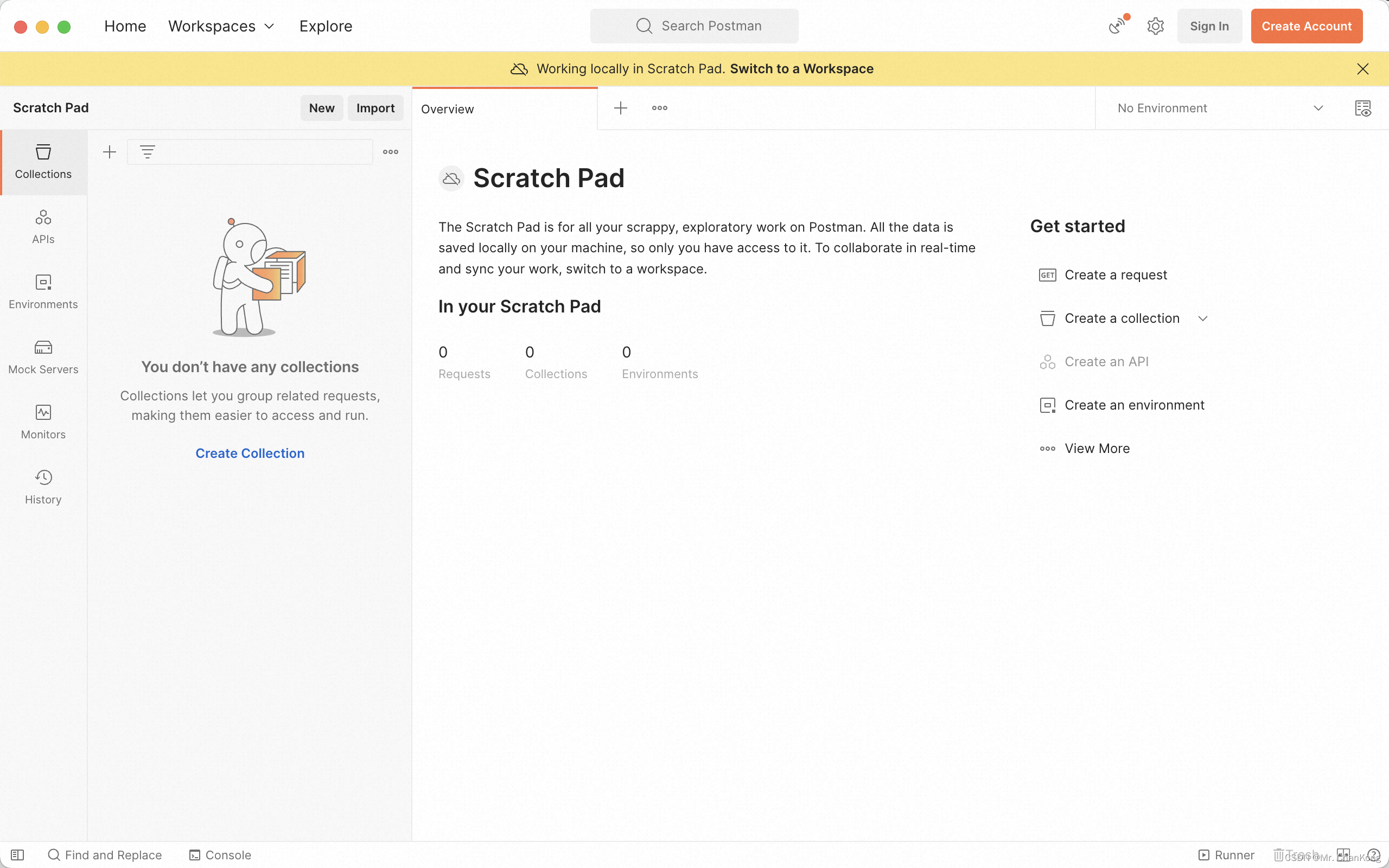This screenshot has height=868, width=1389.
Task: Expand the Create a collection chevron
Action: (1203, 318)
